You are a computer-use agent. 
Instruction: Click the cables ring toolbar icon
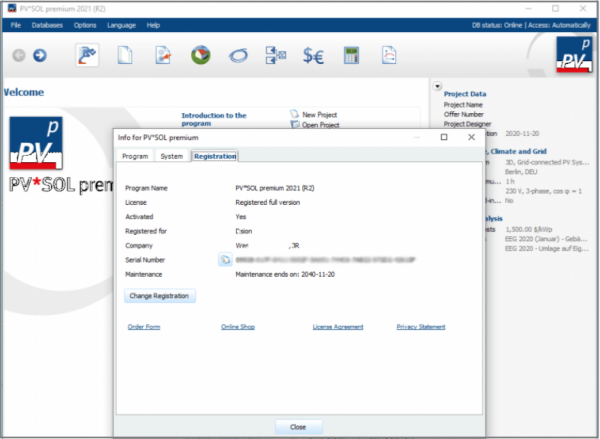[x=238, y=55]
